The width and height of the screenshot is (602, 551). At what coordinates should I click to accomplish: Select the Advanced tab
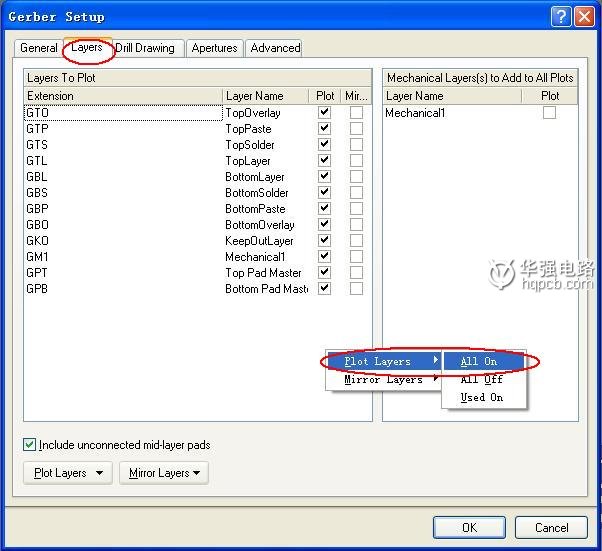point(275,48)
